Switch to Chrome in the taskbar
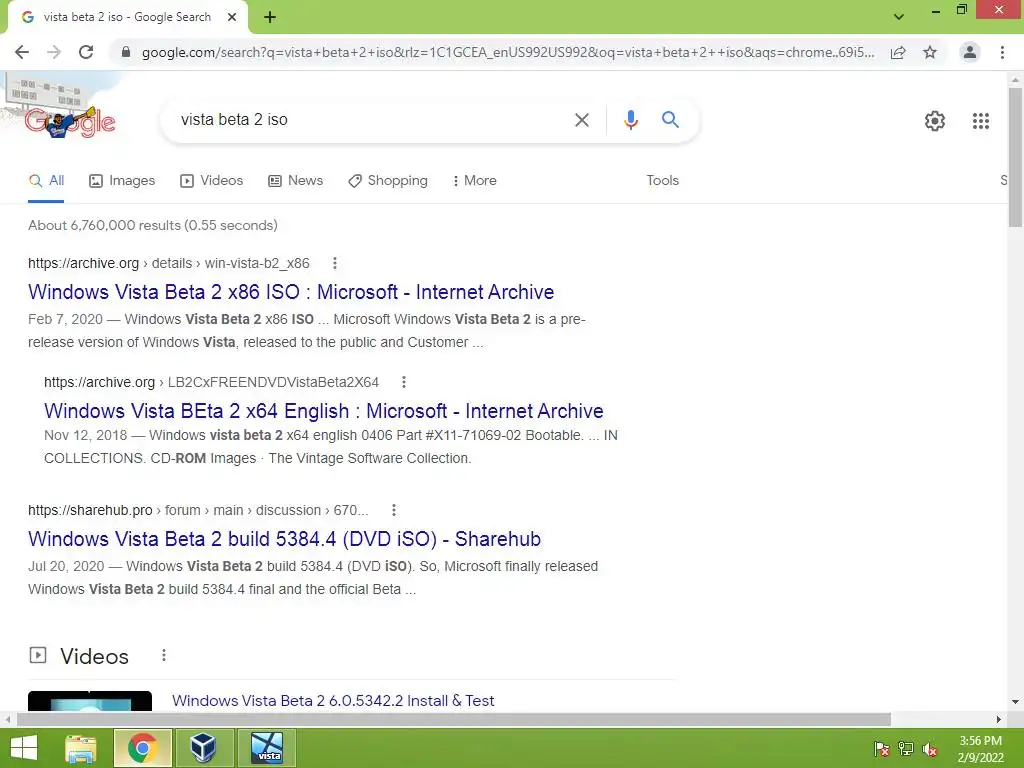Screen dimensions: 1024x768 (142, 748)
